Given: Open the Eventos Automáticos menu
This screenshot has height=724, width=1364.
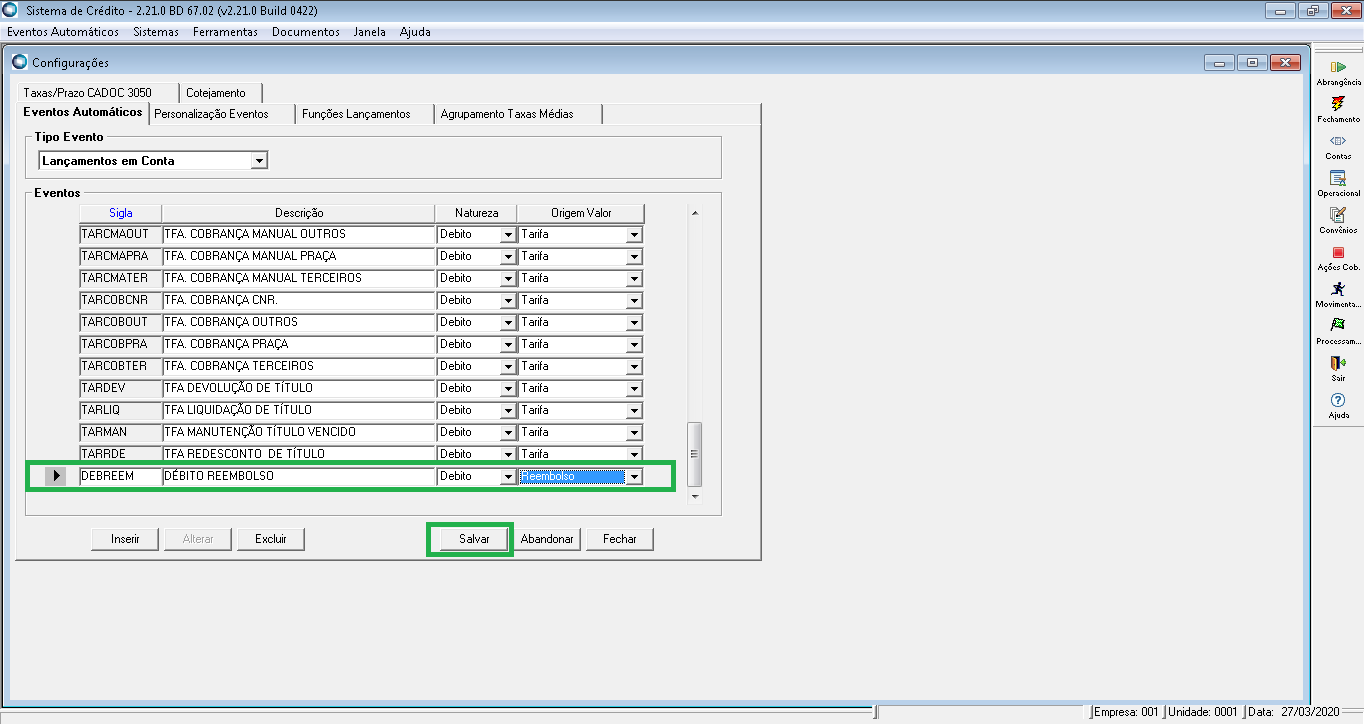Looking at the screenshot, I should tap(63, 32).
